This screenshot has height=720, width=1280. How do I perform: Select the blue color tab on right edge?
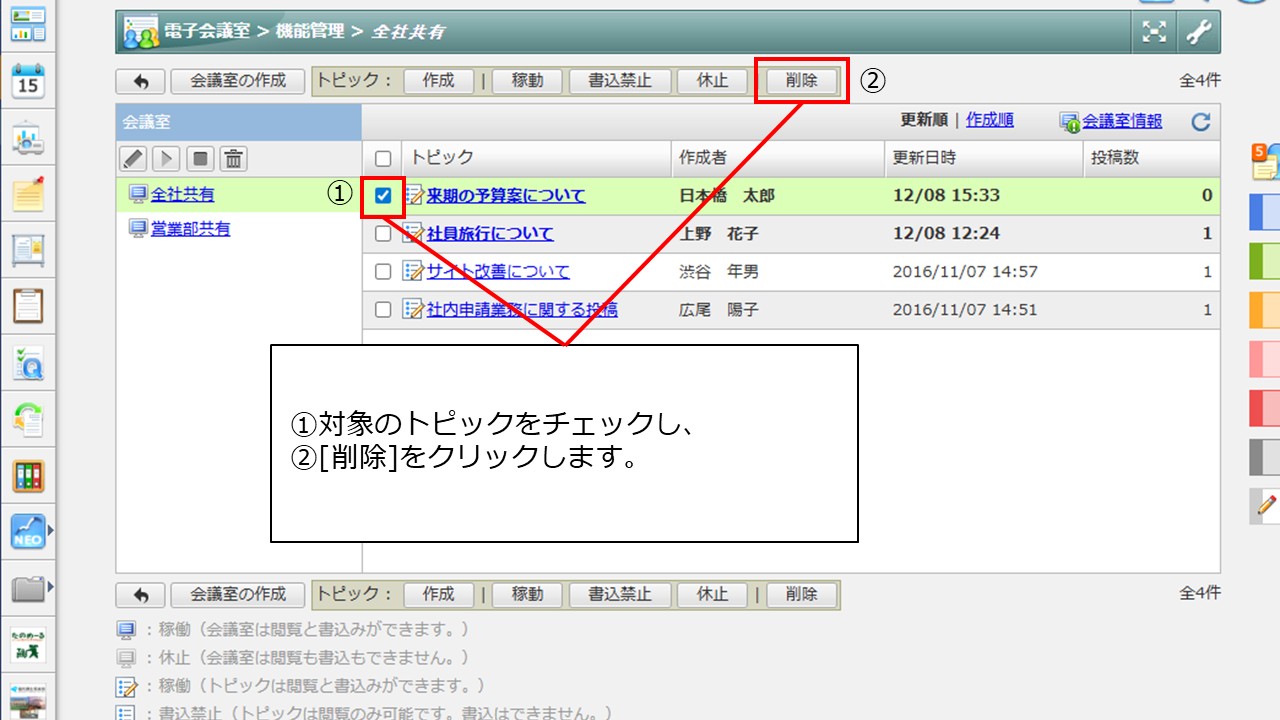[x=1265, y=213]
